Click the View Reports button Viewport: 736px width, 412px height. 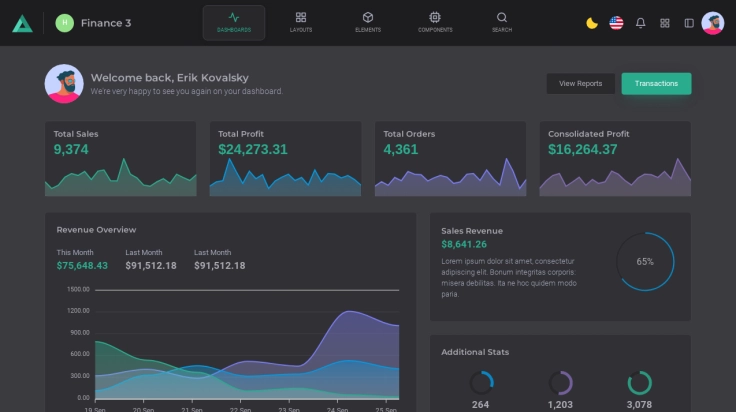580,84
